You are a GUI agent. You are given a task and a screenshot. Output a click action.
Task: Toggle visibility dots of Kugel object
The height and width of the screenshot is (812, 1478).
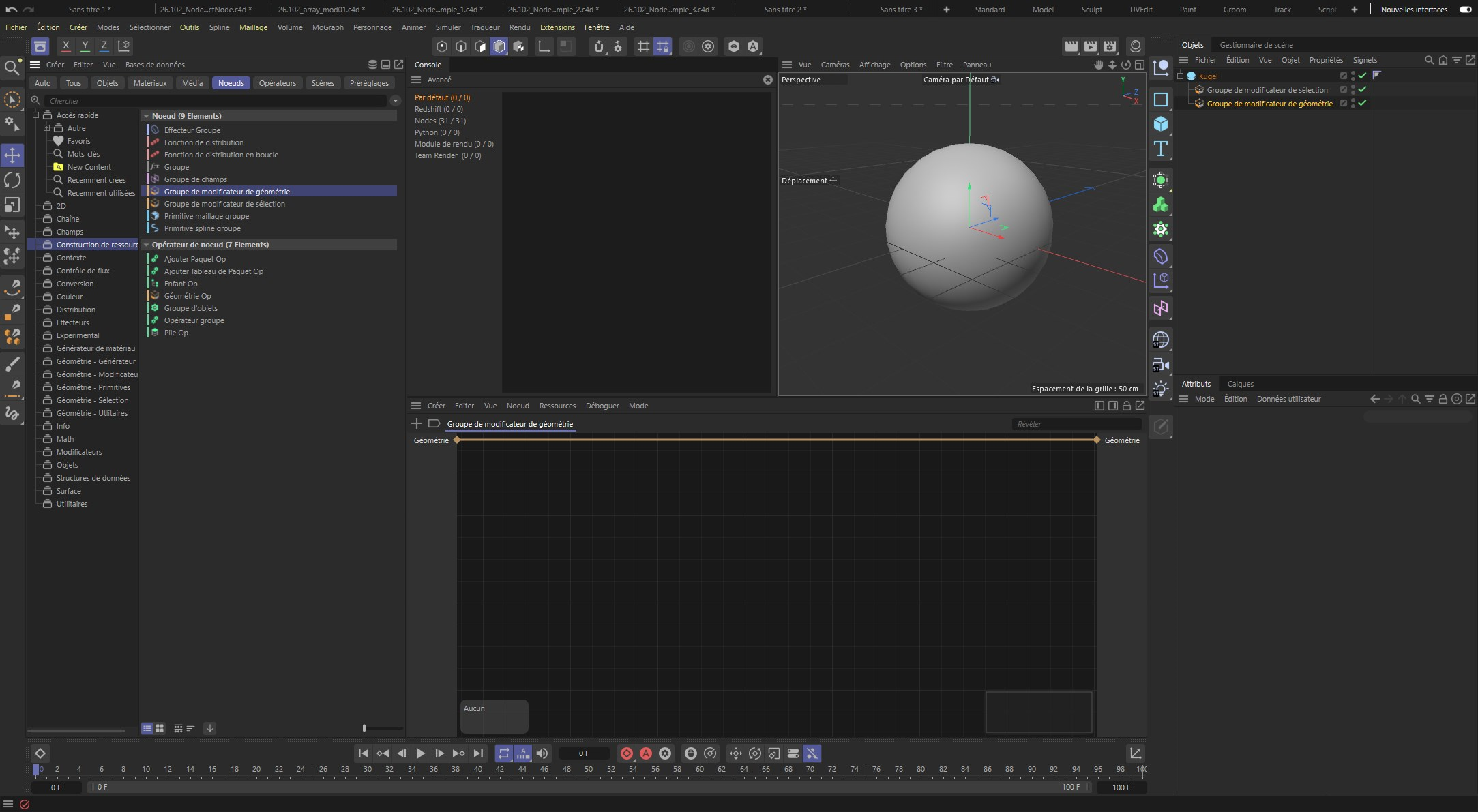1353,76
